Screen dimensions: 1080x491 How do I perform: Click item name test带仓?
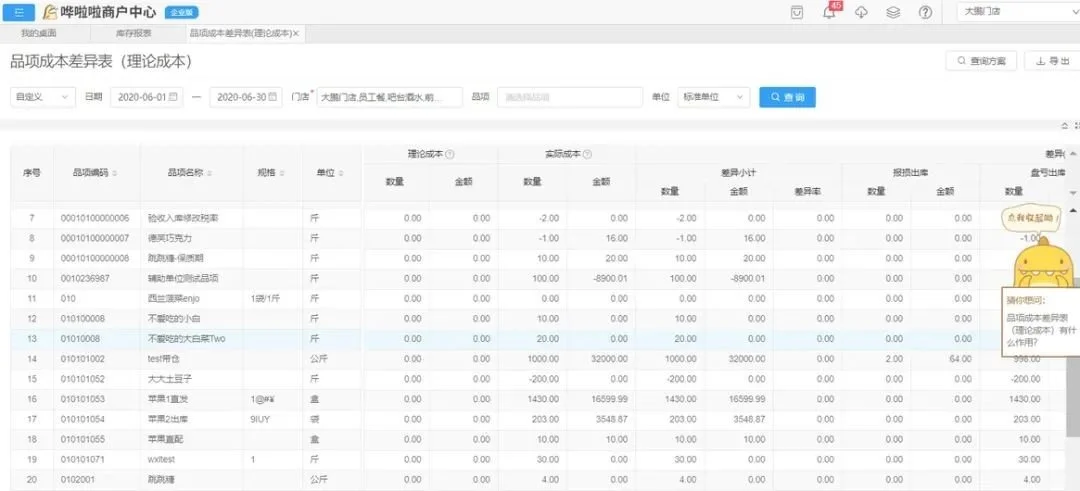(x=163, y=359)
